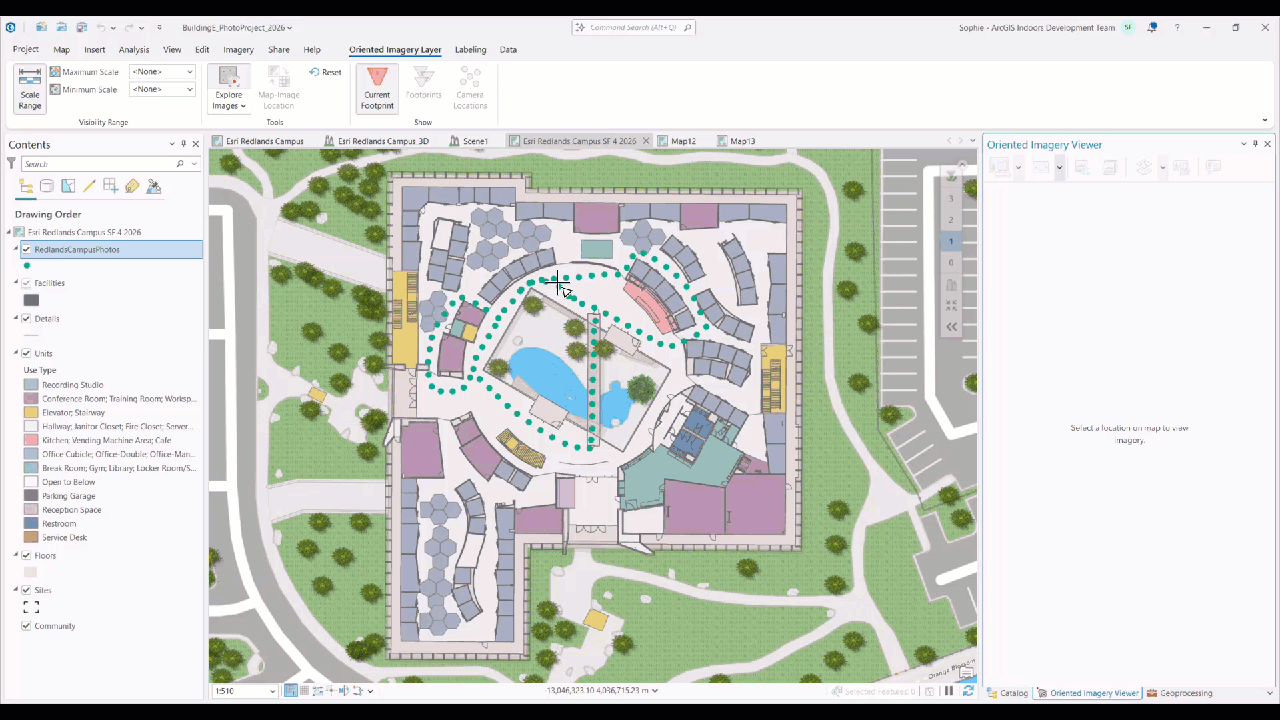
Task: Open the notifications bell icon
Action: coord(1152,28)
